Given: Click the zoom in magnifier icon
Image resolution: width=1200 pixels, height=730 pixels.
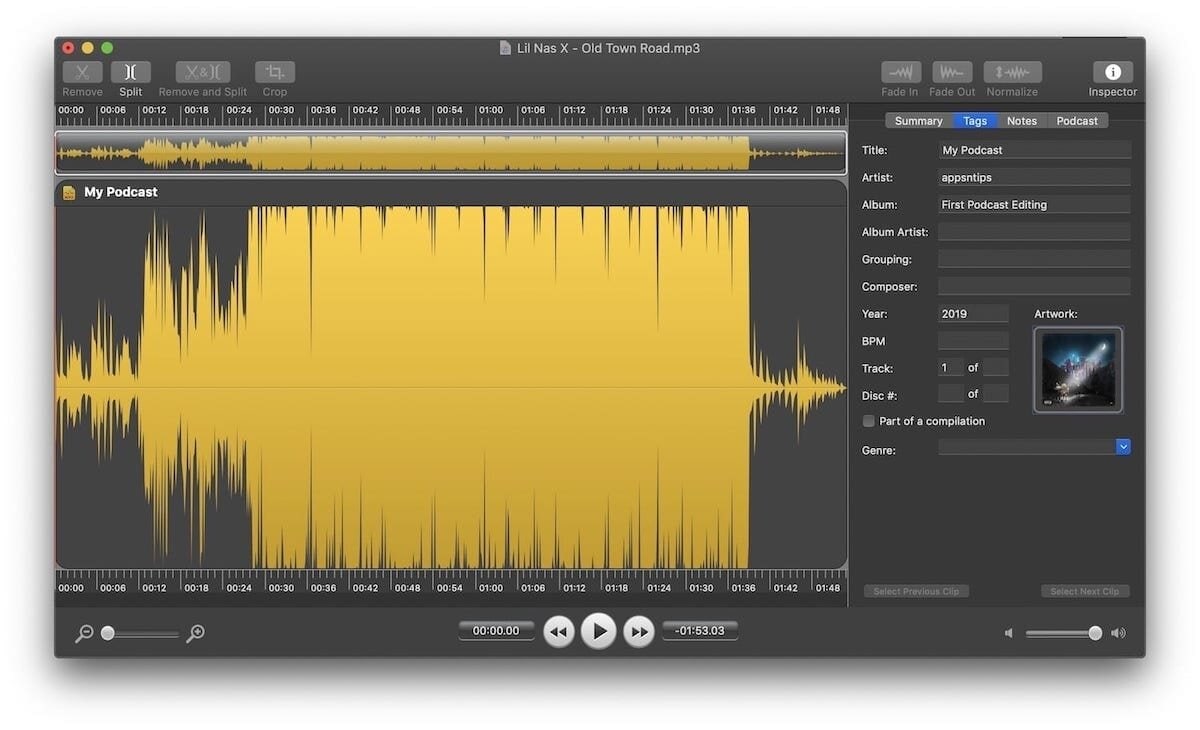Looking at the screenshot, I should [x=196, y=632].
